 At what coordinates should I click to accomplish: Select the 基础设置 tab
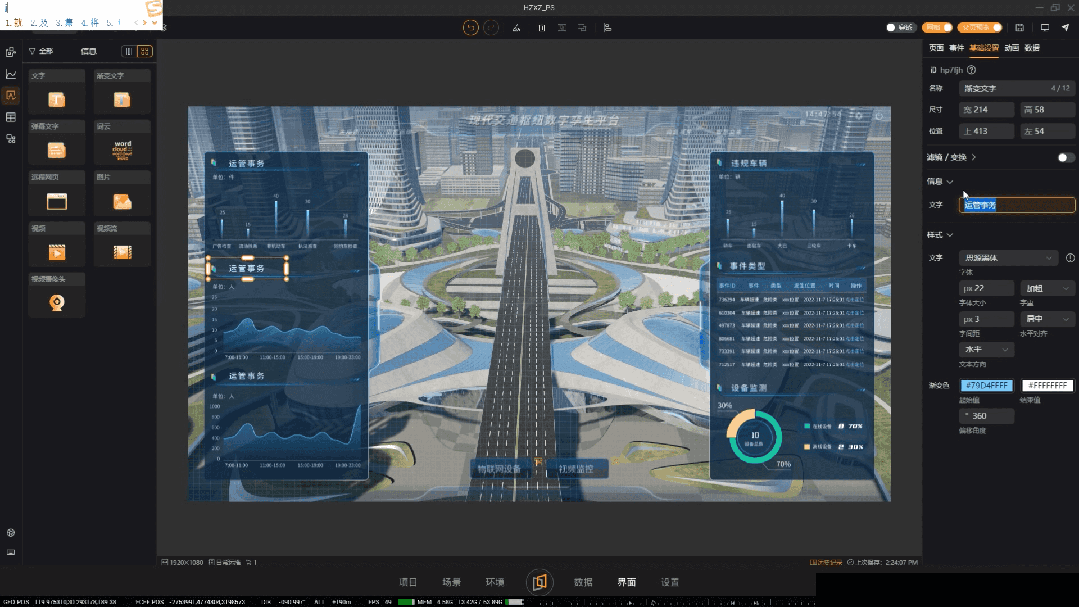click(x=984, y=47)
